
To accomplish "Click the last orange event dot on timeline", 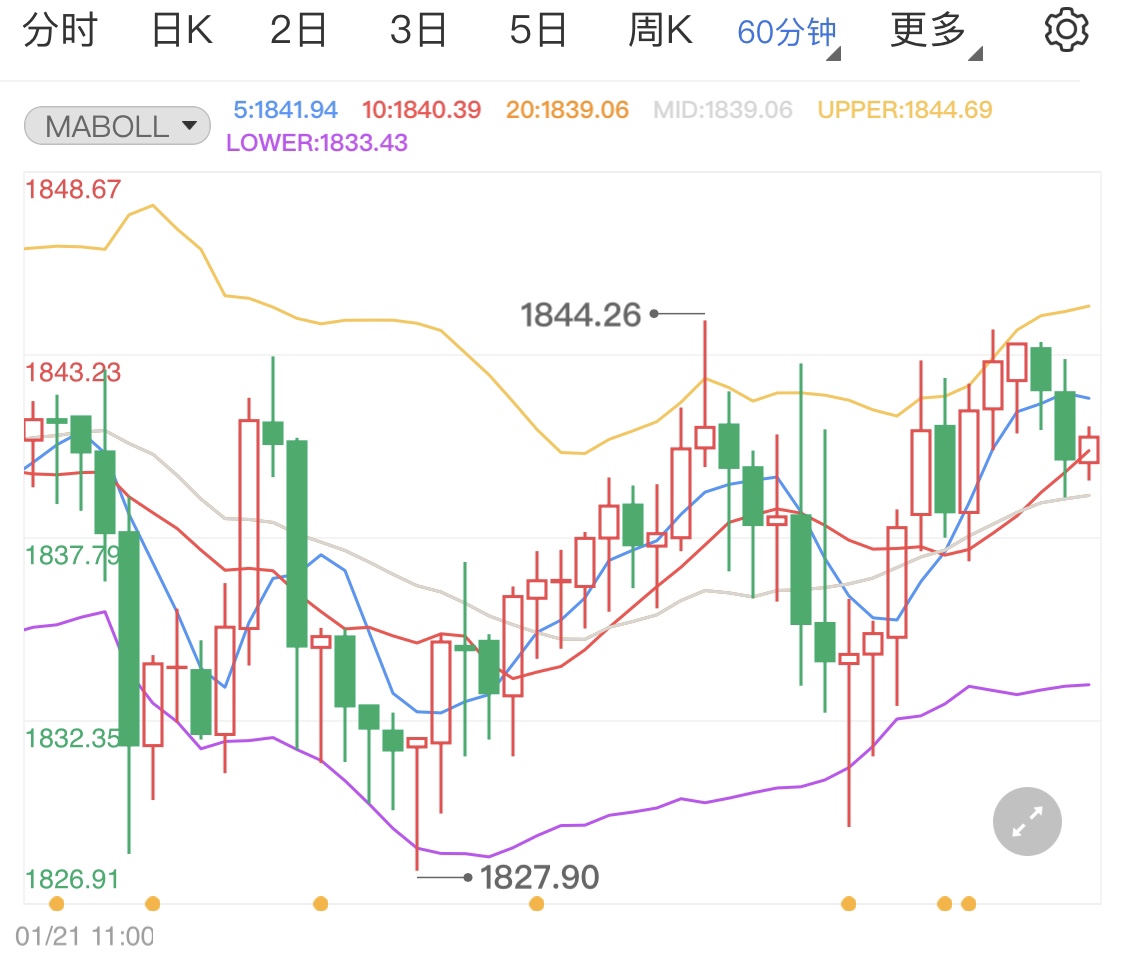I will (969, 903).
